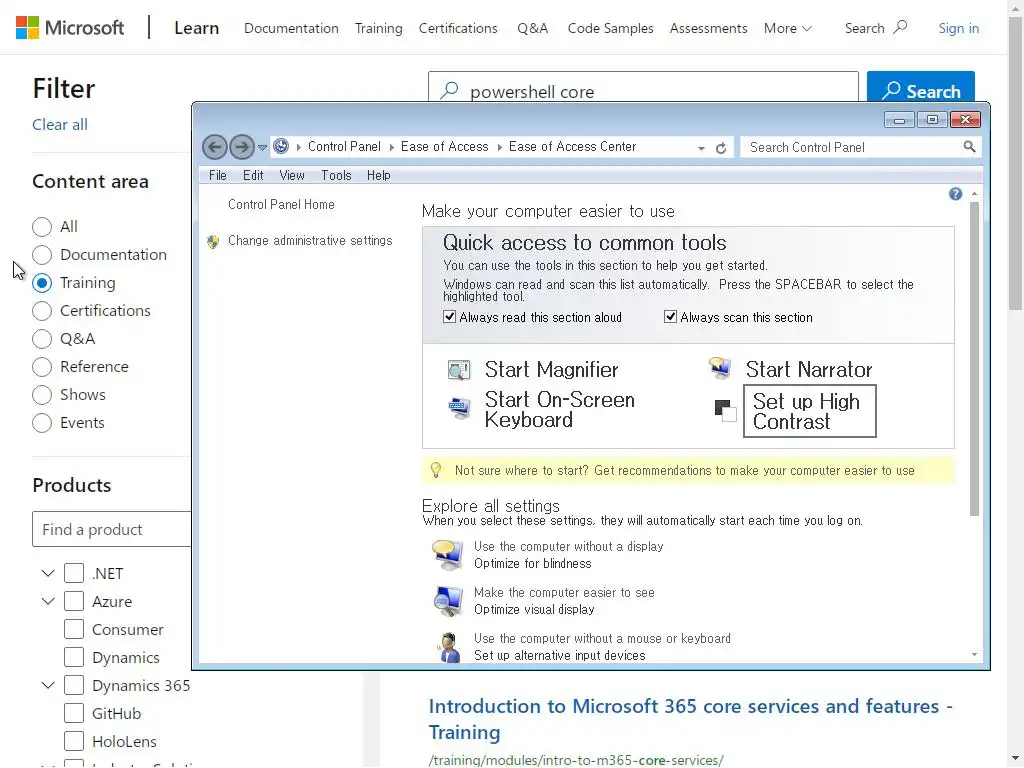Select the Shows radio button
The width and height of the screenshot is (1024, 768).
[x=42, y=395]
